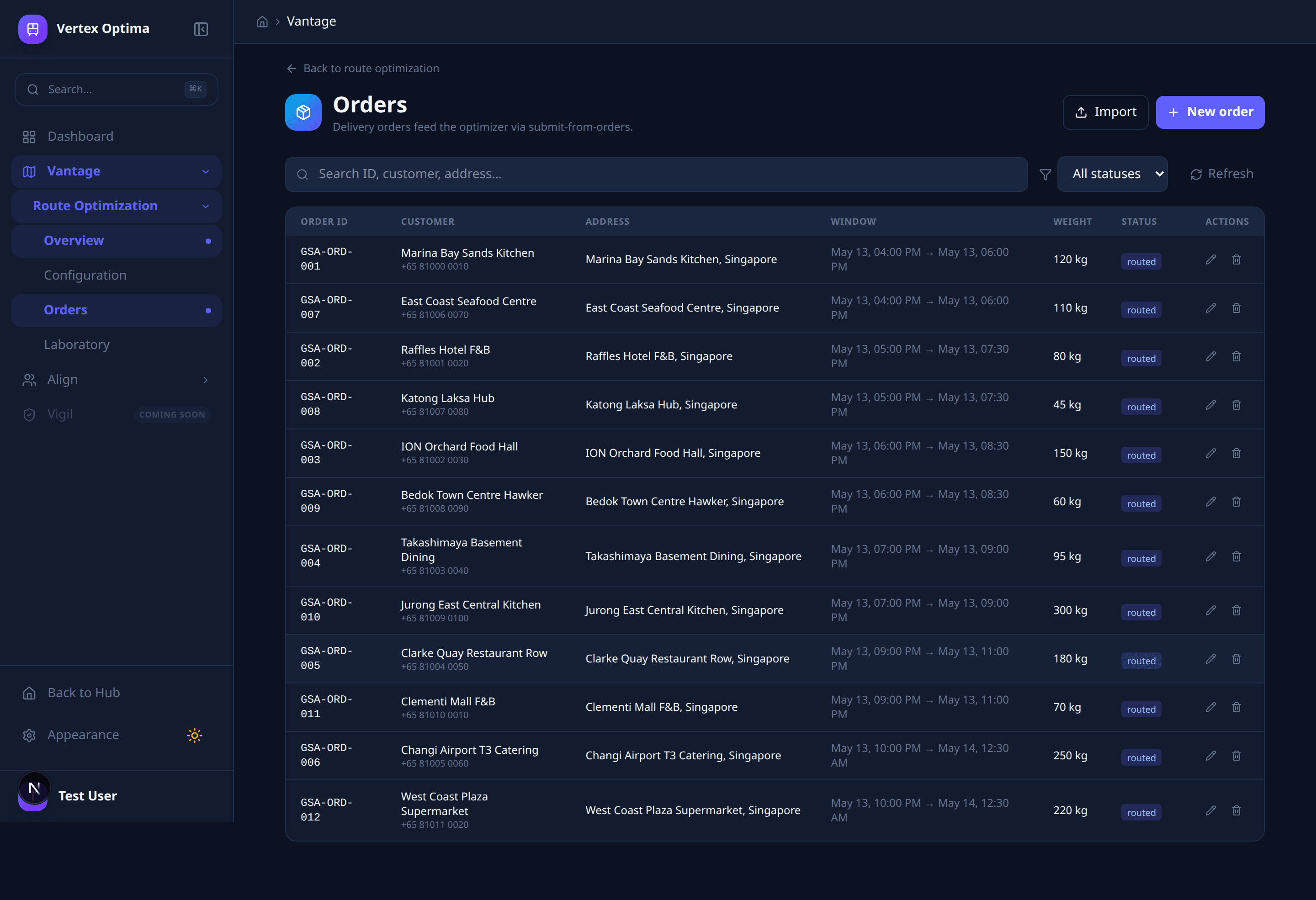Click the ORDER ID column header

click(x=324, y=222)
